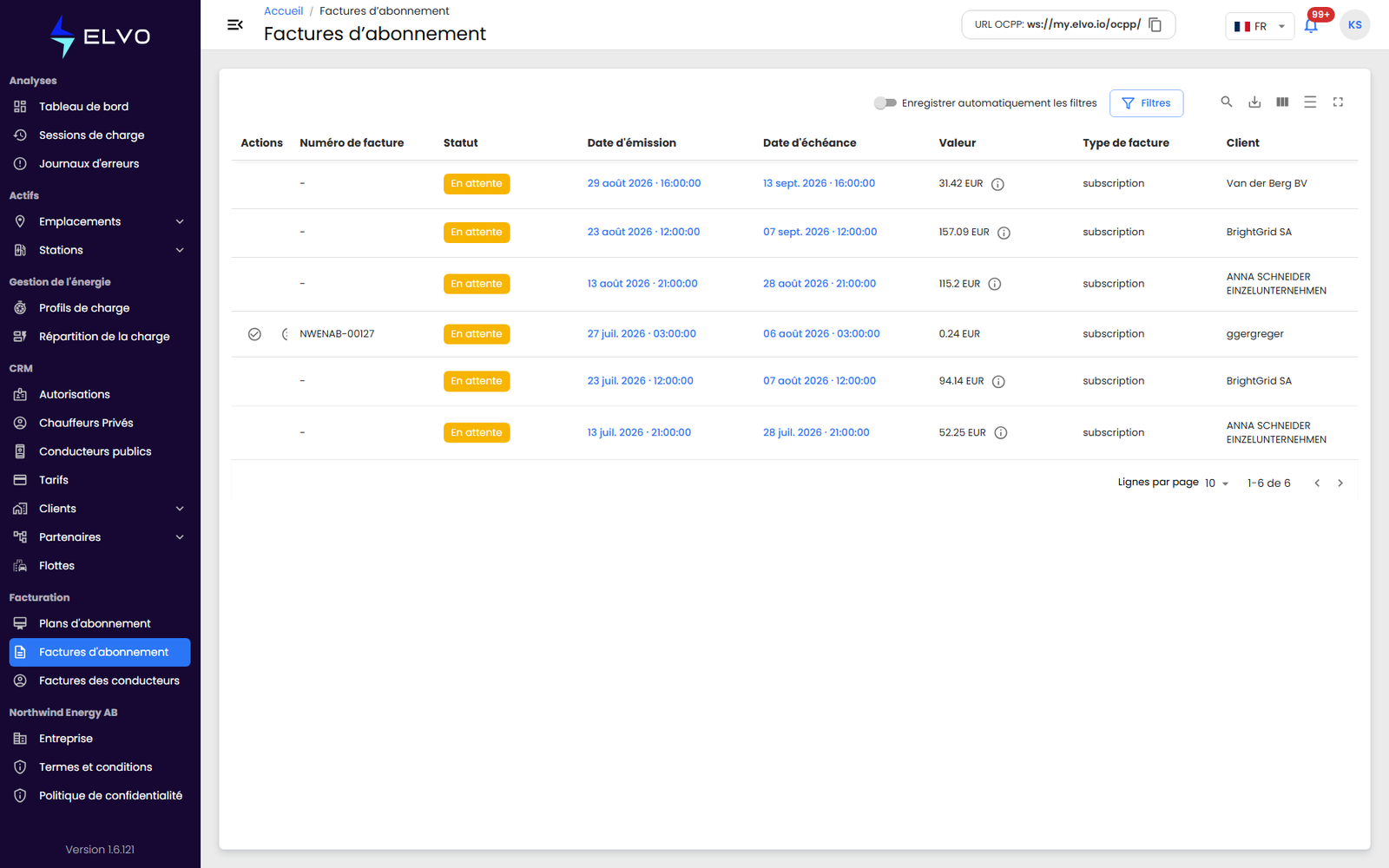The image size is (1389, 868).
Task: Toggle full screen table view
Action: click(1338, 102)
